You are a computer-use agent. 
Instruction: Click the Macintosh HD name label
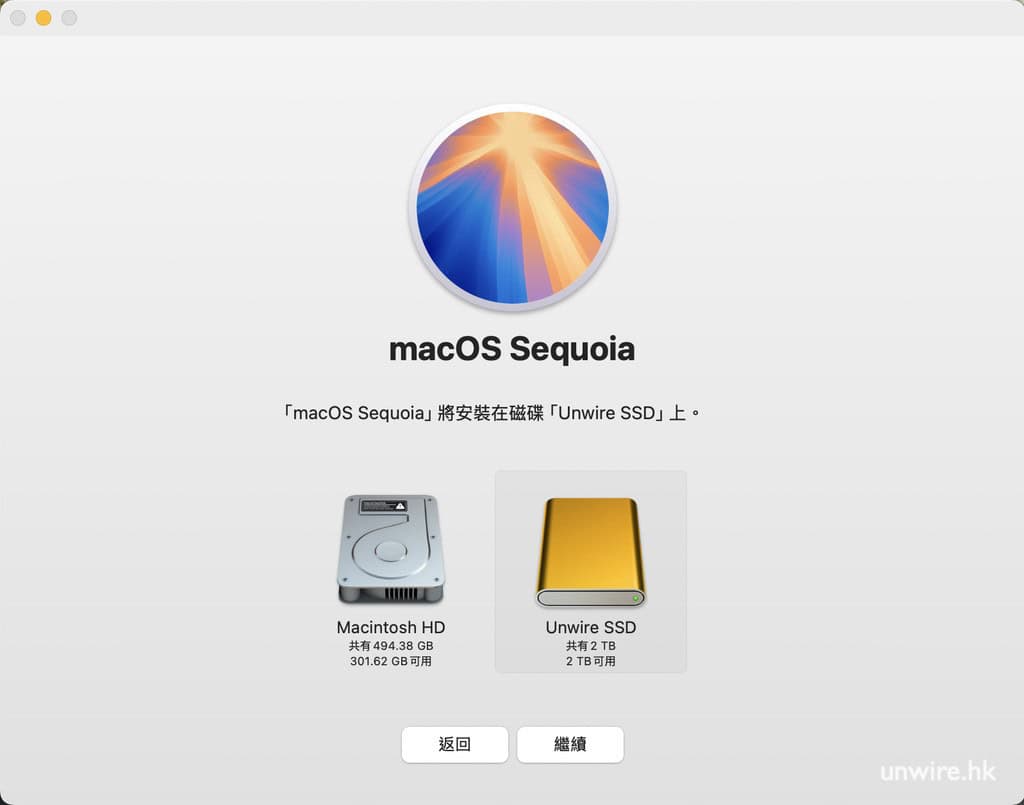click(391, 627)
